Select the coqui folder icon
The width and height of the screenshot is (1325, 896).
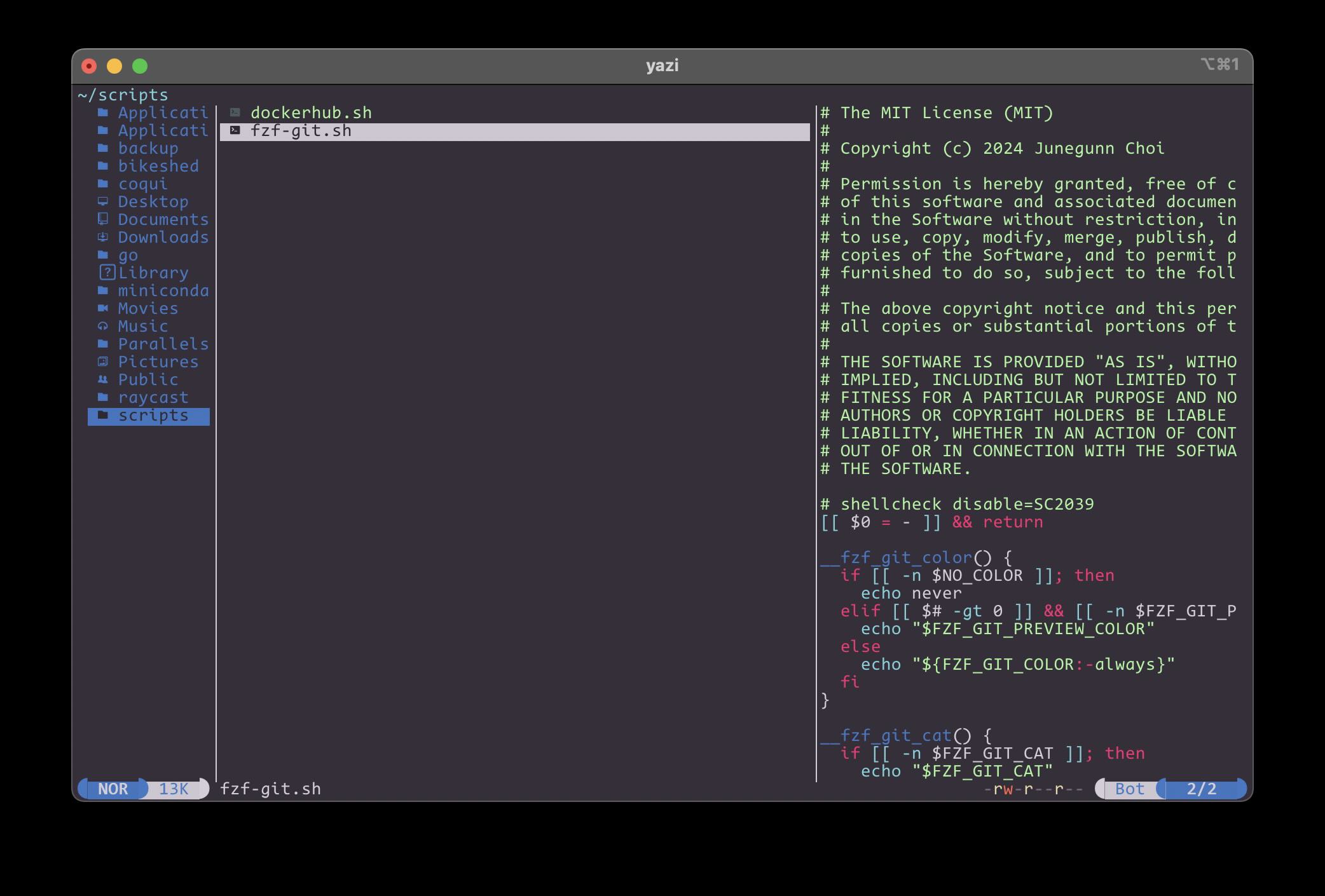pos(103,184)
